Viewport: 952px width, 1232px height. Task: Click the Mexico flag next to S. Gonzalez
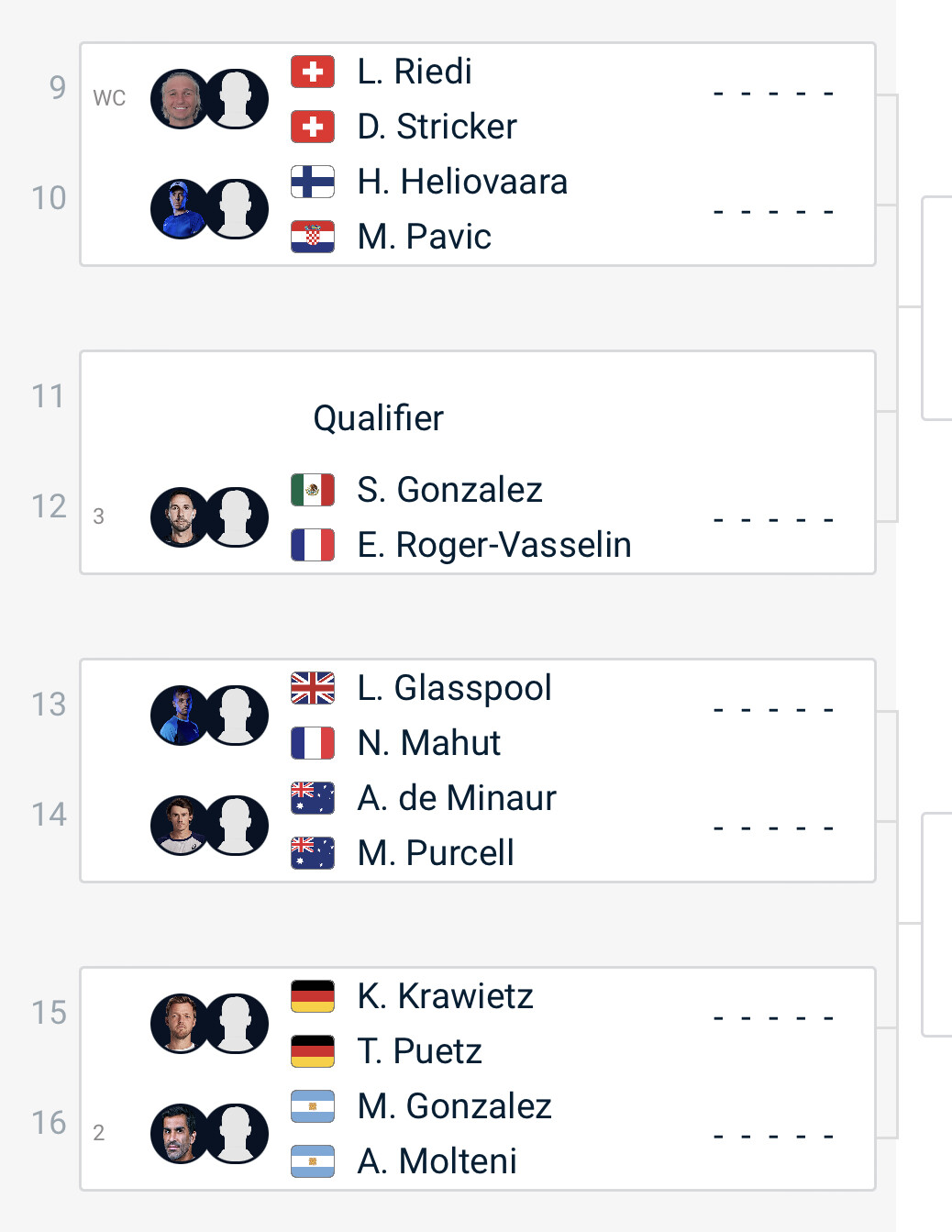click(313, 490)
